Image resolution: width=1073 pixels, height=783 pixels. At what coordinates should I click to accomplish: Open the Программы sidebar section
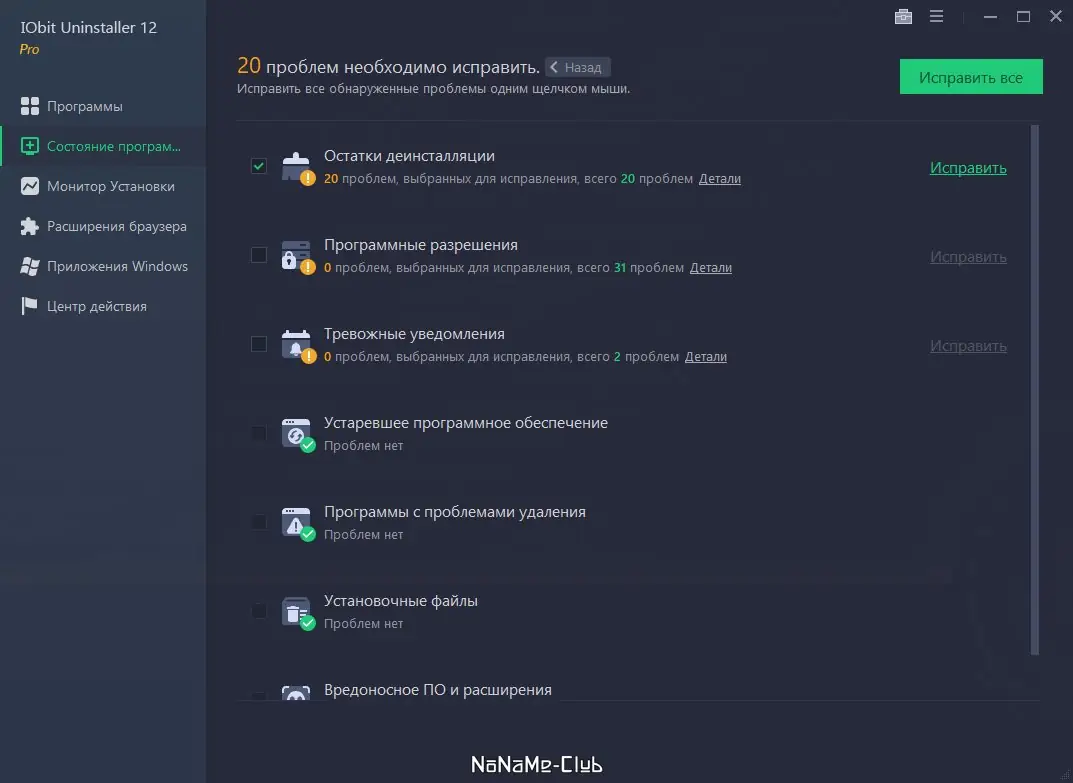103,106
